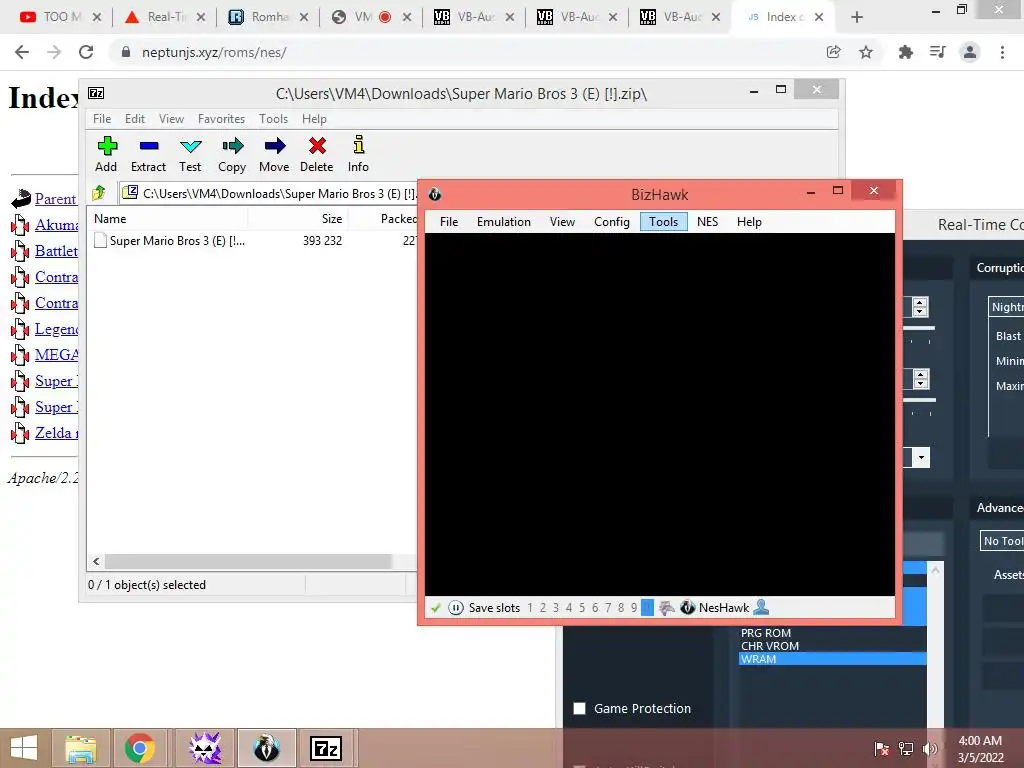The height and width of the screenshot is (768, 1024).
Task: Click the Chrome address bar URL
Action: pos(214,52)
